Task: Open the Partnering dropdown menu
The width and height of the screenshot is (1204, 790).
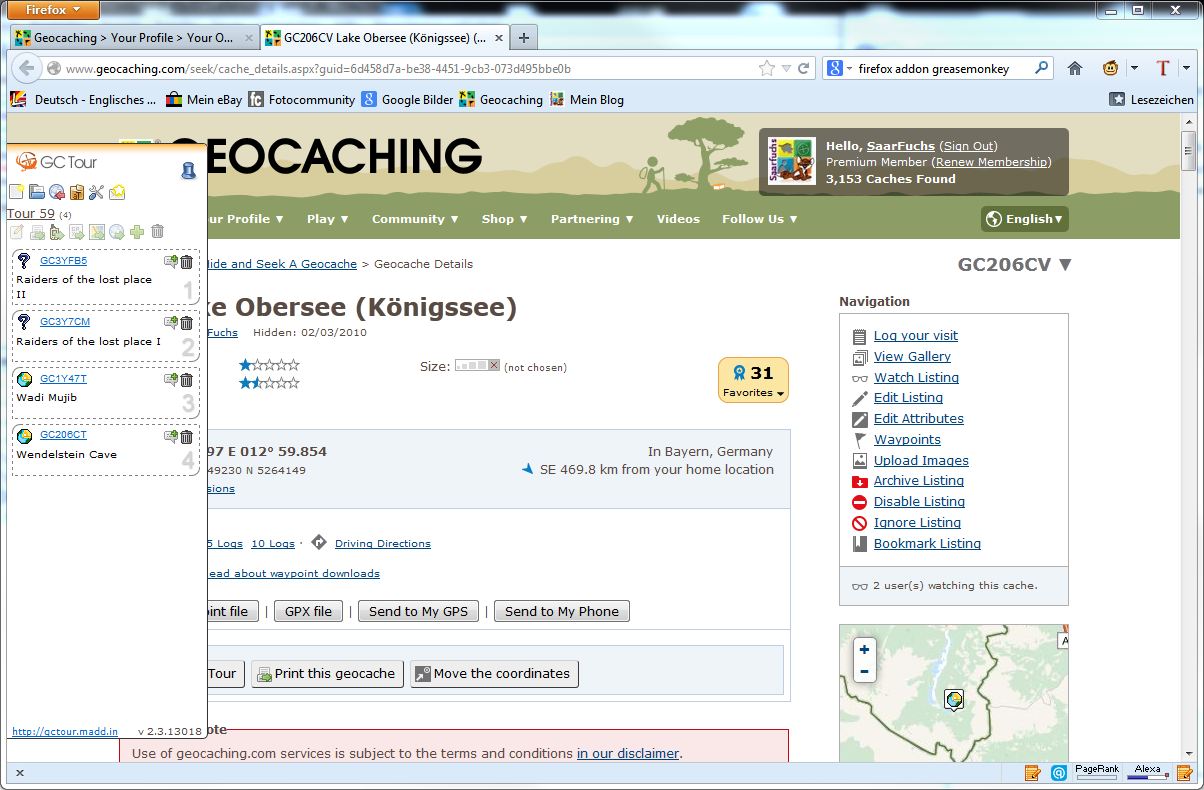Action: [x=592, y=219]
